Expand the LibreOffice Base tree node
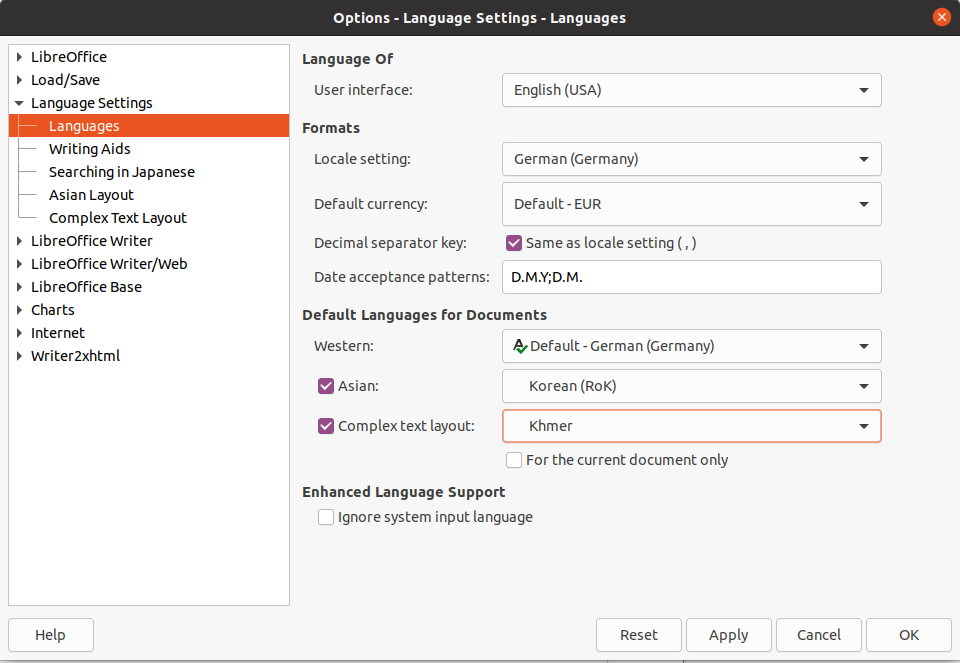Screen dimensions: 960x663 coord(19,287)
